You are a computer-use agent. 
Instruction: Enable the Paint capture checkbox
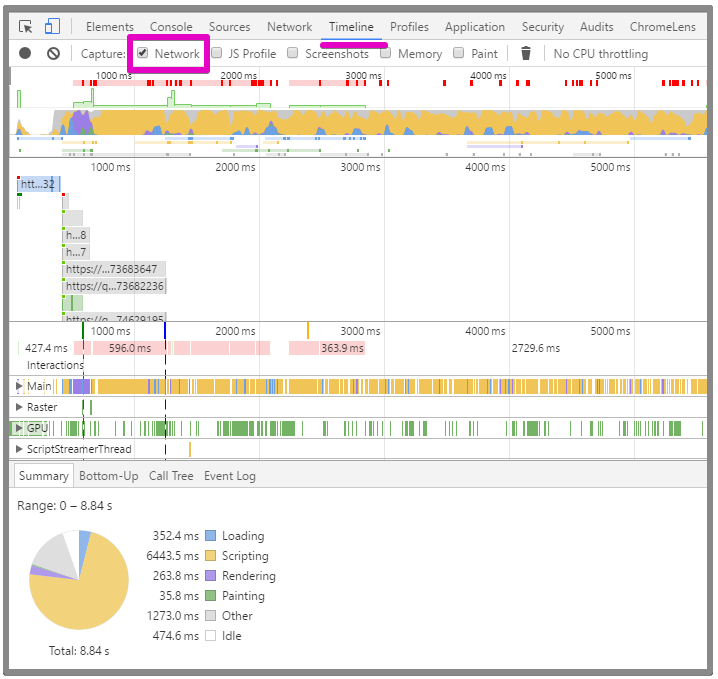pyautogui.click(x=458, y=53)
